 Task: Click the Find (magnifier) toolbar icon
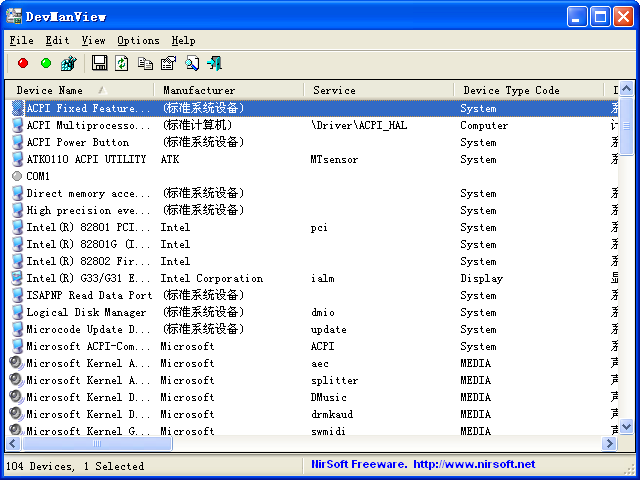(192, 63)
